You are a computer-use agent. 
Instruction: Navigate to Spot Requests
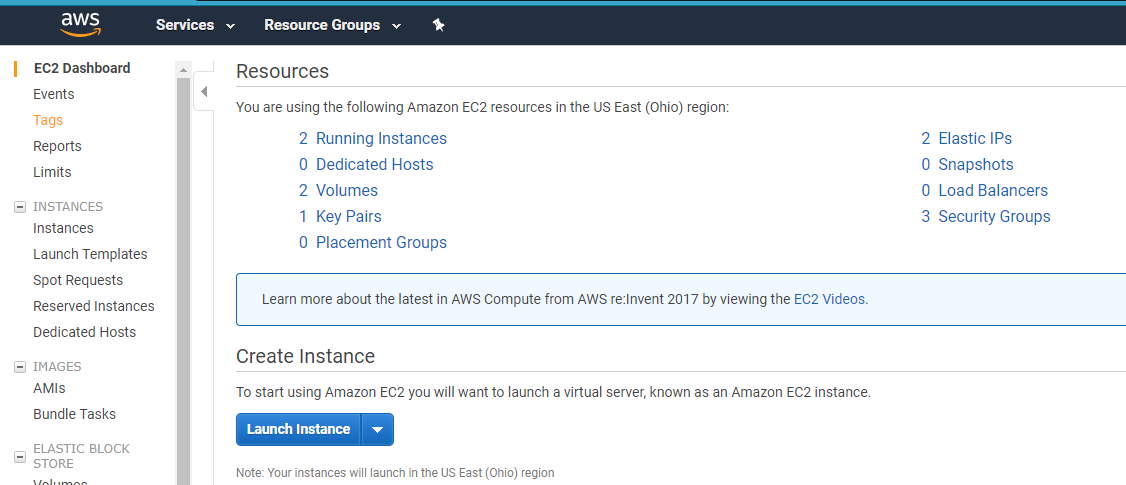(x=78, y=280)
